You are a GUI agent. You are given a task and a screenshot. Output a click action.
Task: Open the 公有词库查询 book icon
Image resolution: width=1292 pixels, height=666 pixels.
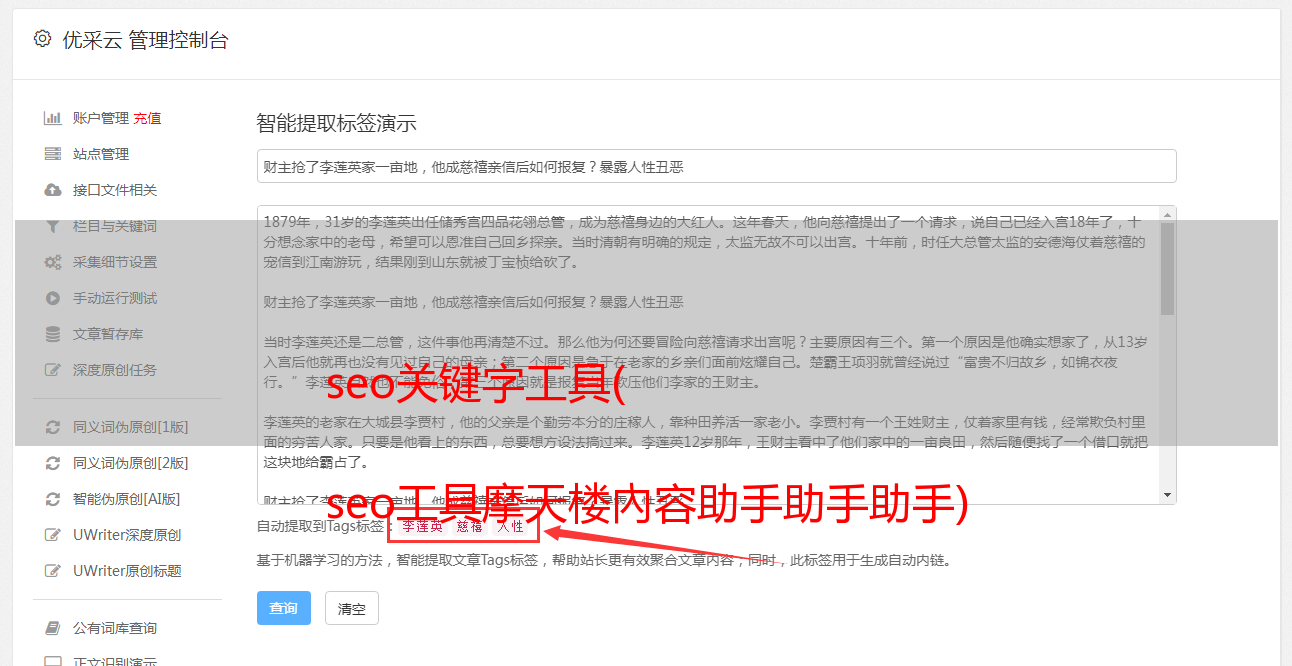click(x=53, y=628)
